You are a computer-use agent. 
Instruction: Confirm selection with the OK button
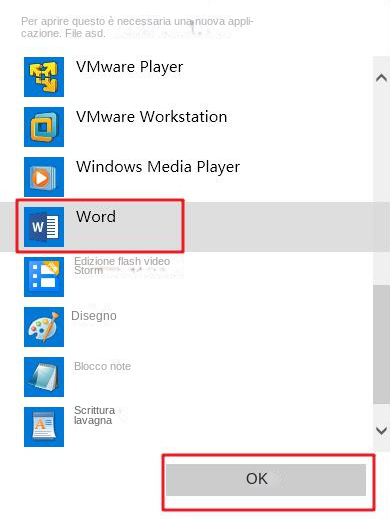click(x=266, y=480)
